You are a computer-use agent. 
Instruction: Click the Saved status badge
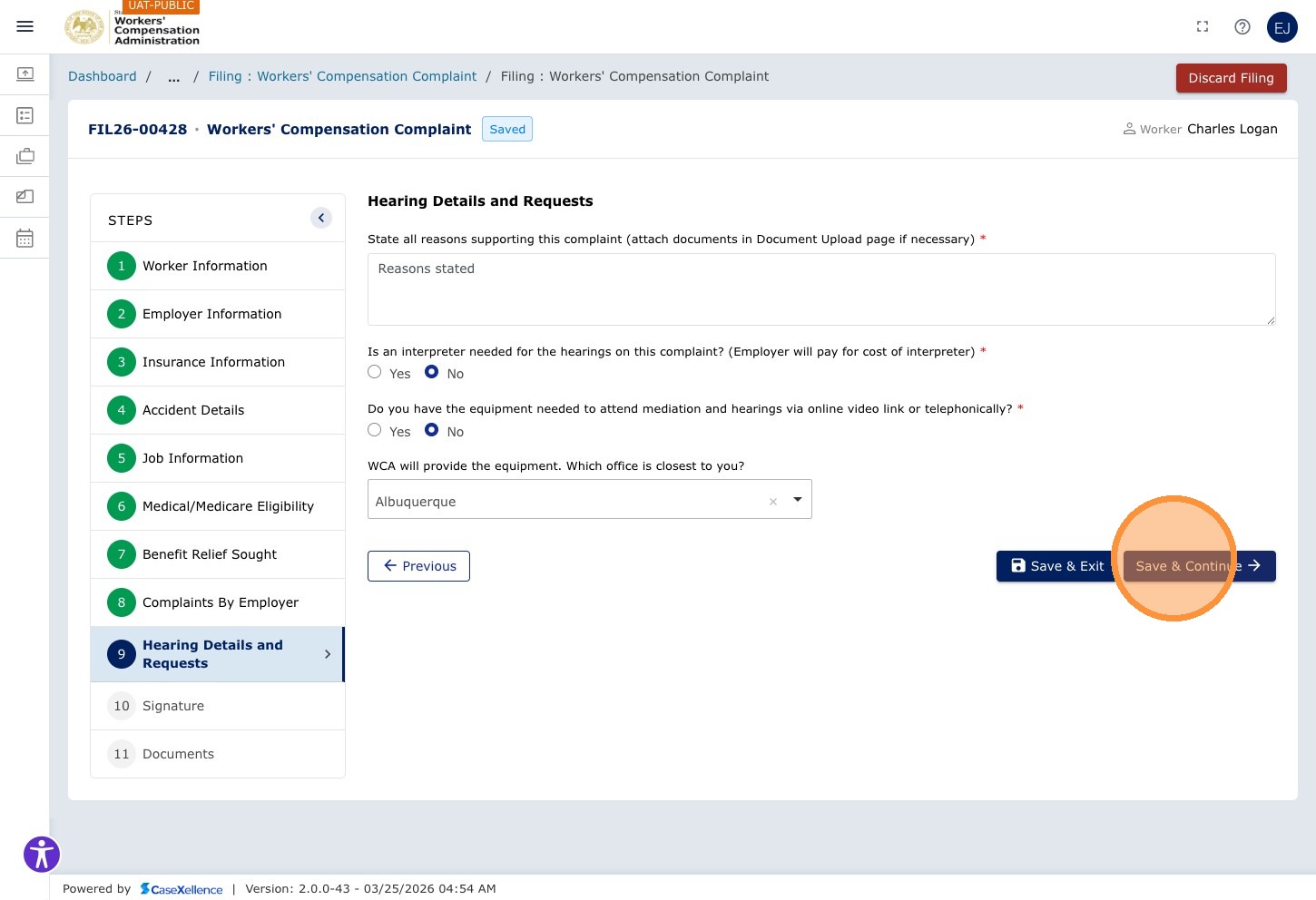[x=507, y=129]
